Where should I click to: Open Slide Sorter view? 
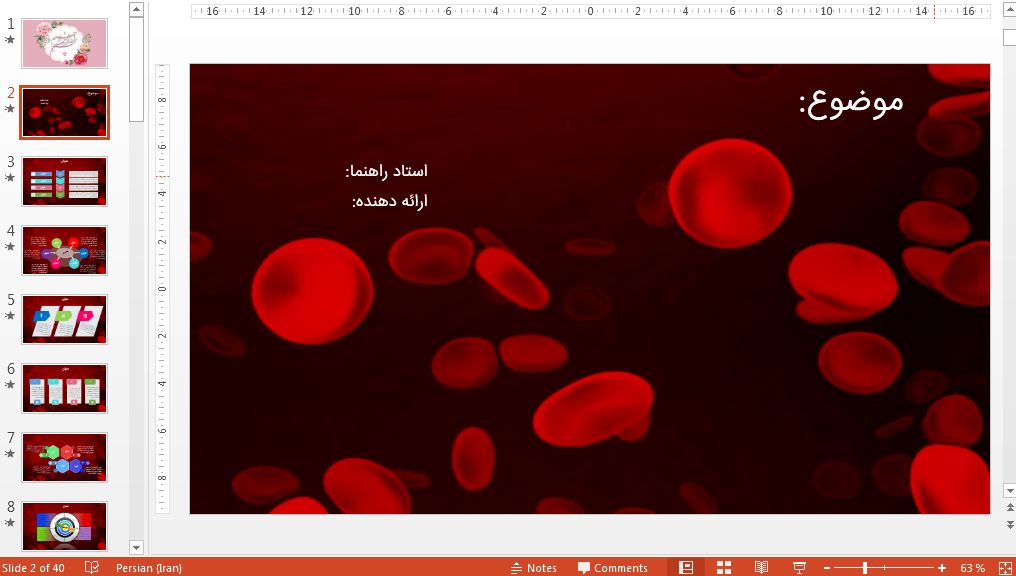(723, 567)
